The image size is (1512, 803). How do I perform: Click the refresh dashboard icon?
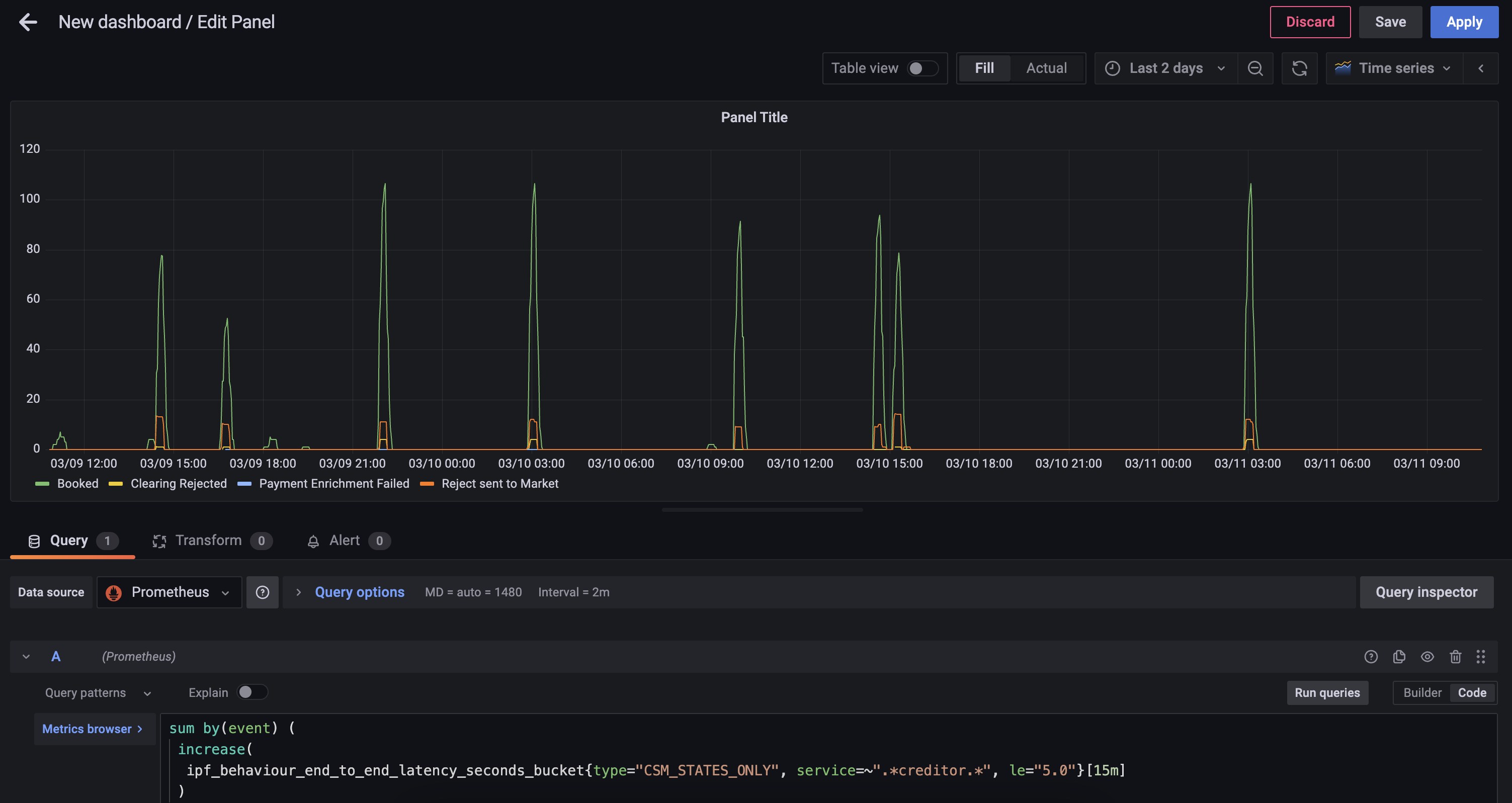pos(1300,68)
